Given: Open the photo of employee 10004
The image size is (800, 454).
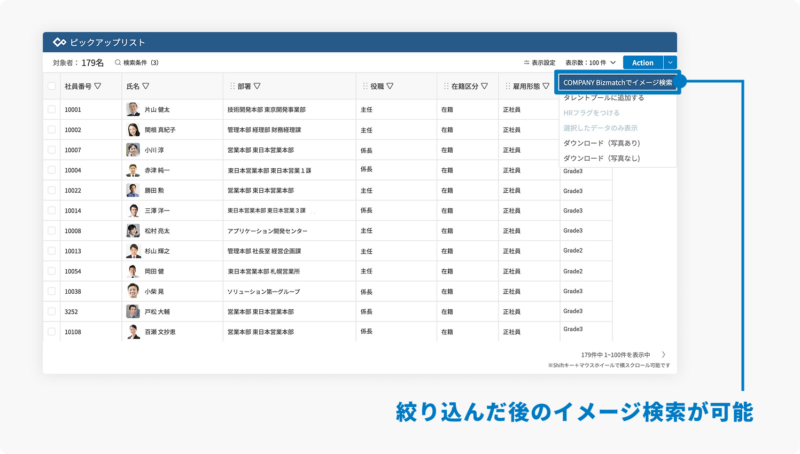Looking at the screenshot, I should [x=133, y=170].
